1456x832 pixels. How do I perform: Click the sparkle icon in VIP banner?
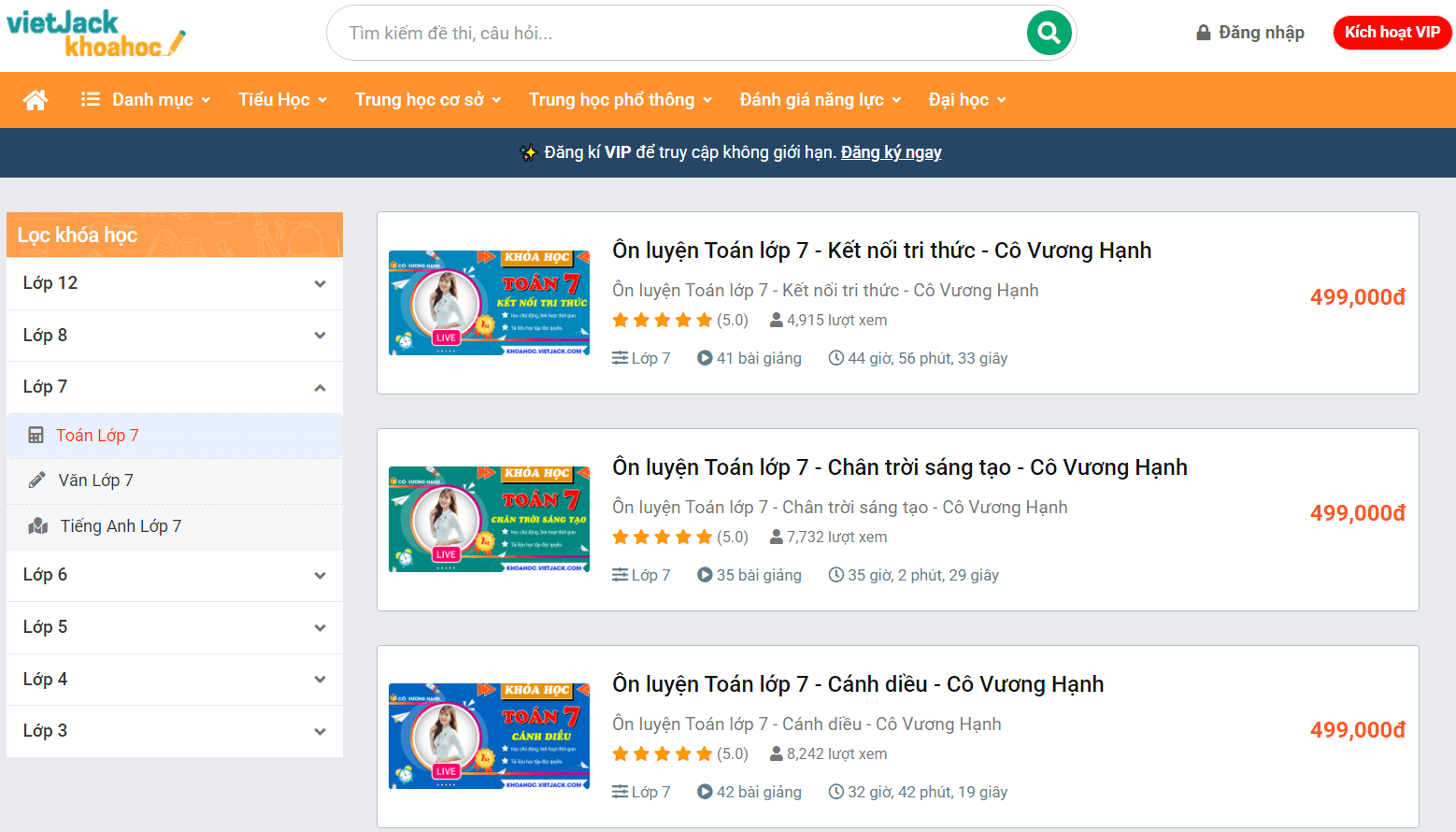[528, 152]
